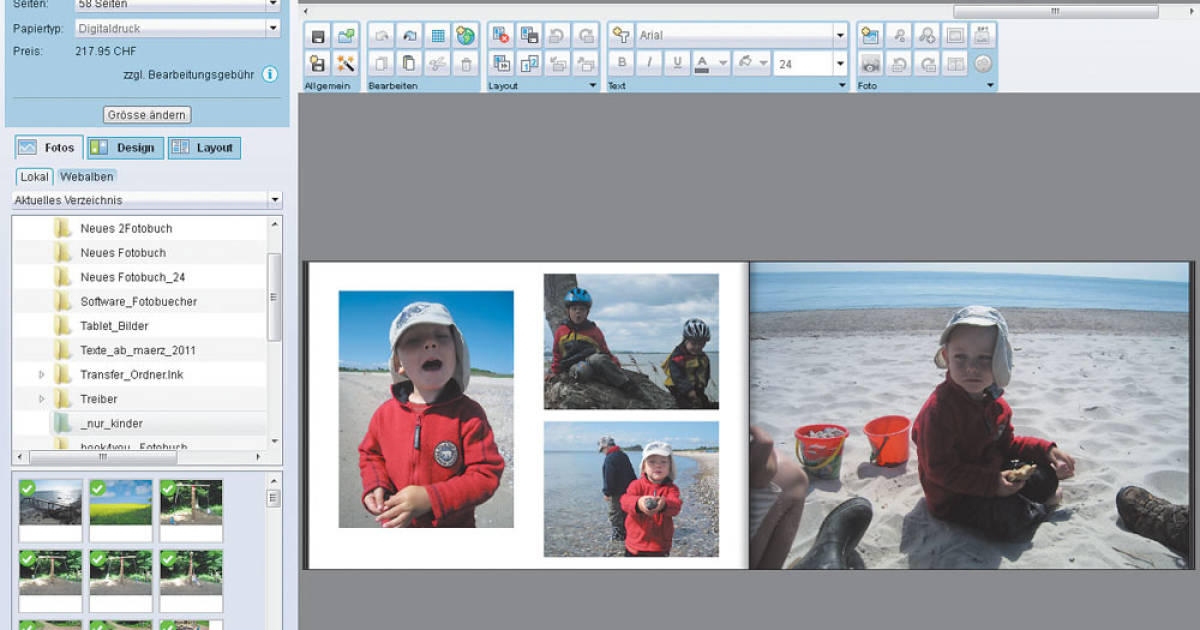Toggle Bold text formatting

(x=621, y=64)
